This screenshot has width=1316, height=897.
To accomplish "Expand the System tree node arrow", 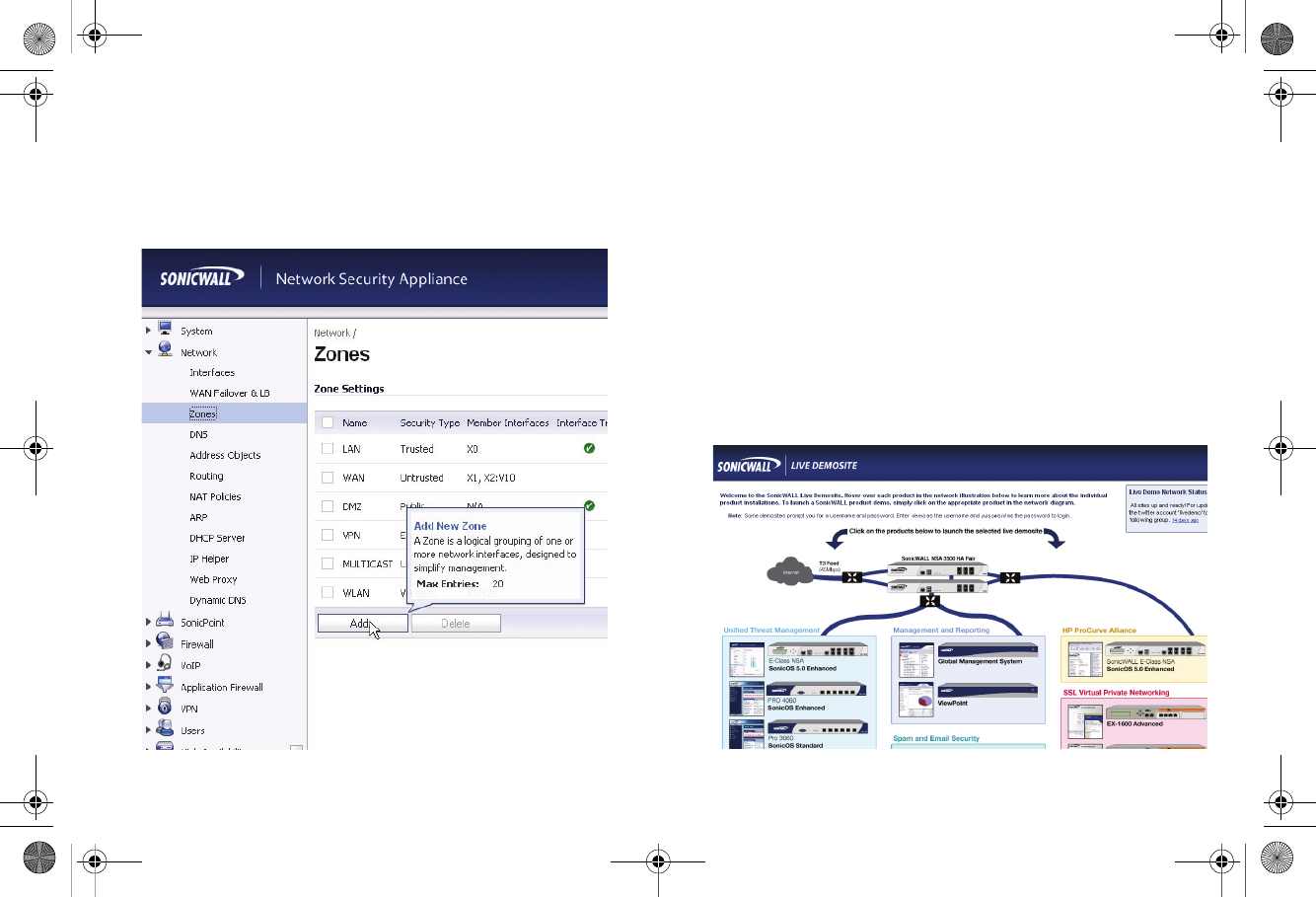I will (149, 330).
